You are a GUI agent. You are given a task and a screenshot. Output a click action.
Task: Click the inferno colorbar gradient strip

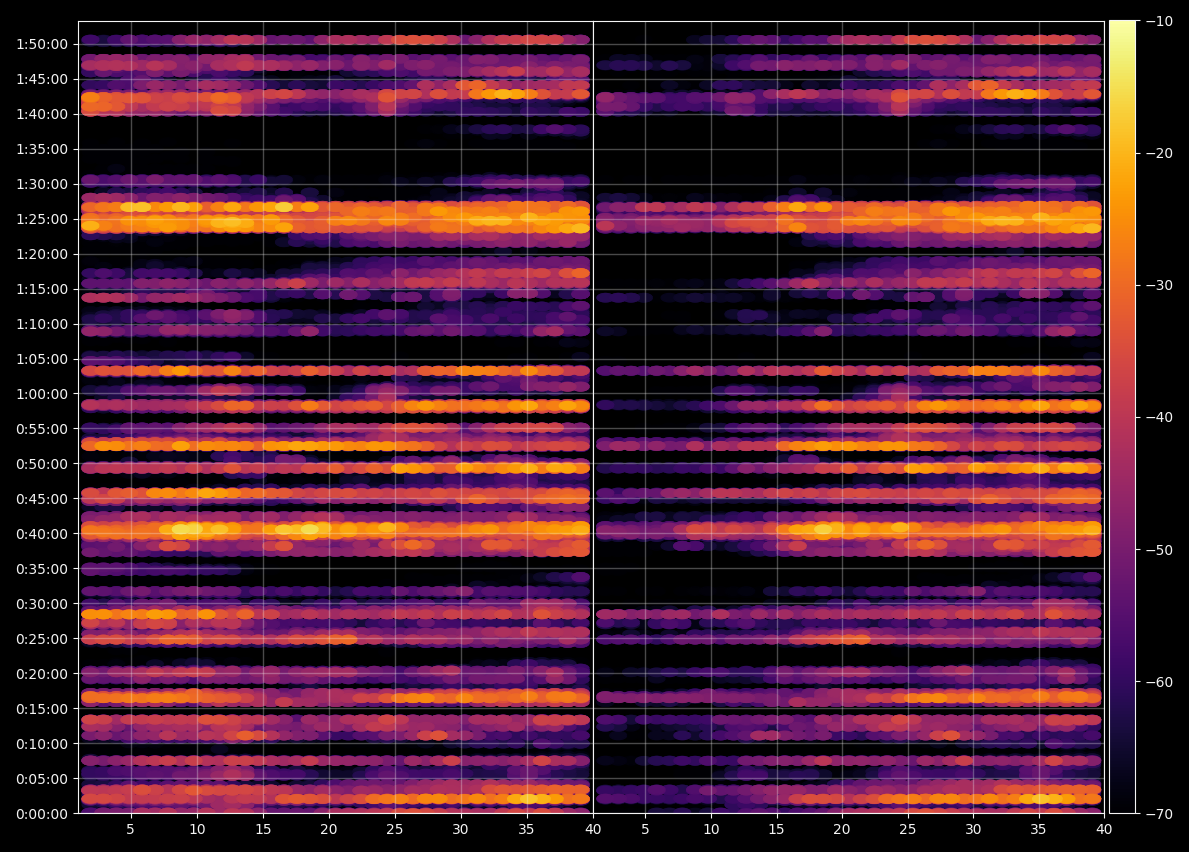(1123, 417)
